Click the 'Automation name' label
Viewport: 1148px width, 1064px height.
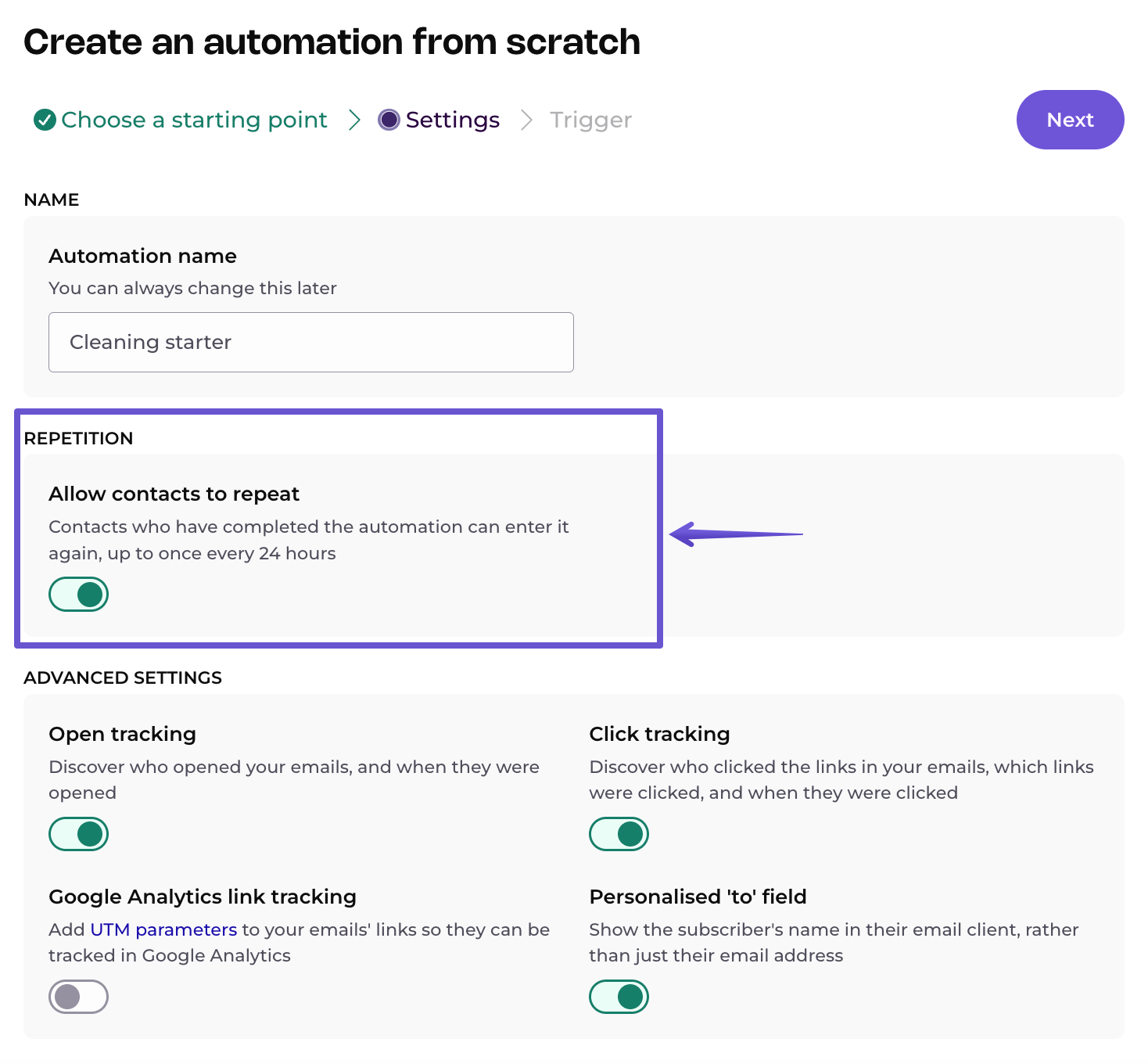pyautogui.click(x=142, y=256)
